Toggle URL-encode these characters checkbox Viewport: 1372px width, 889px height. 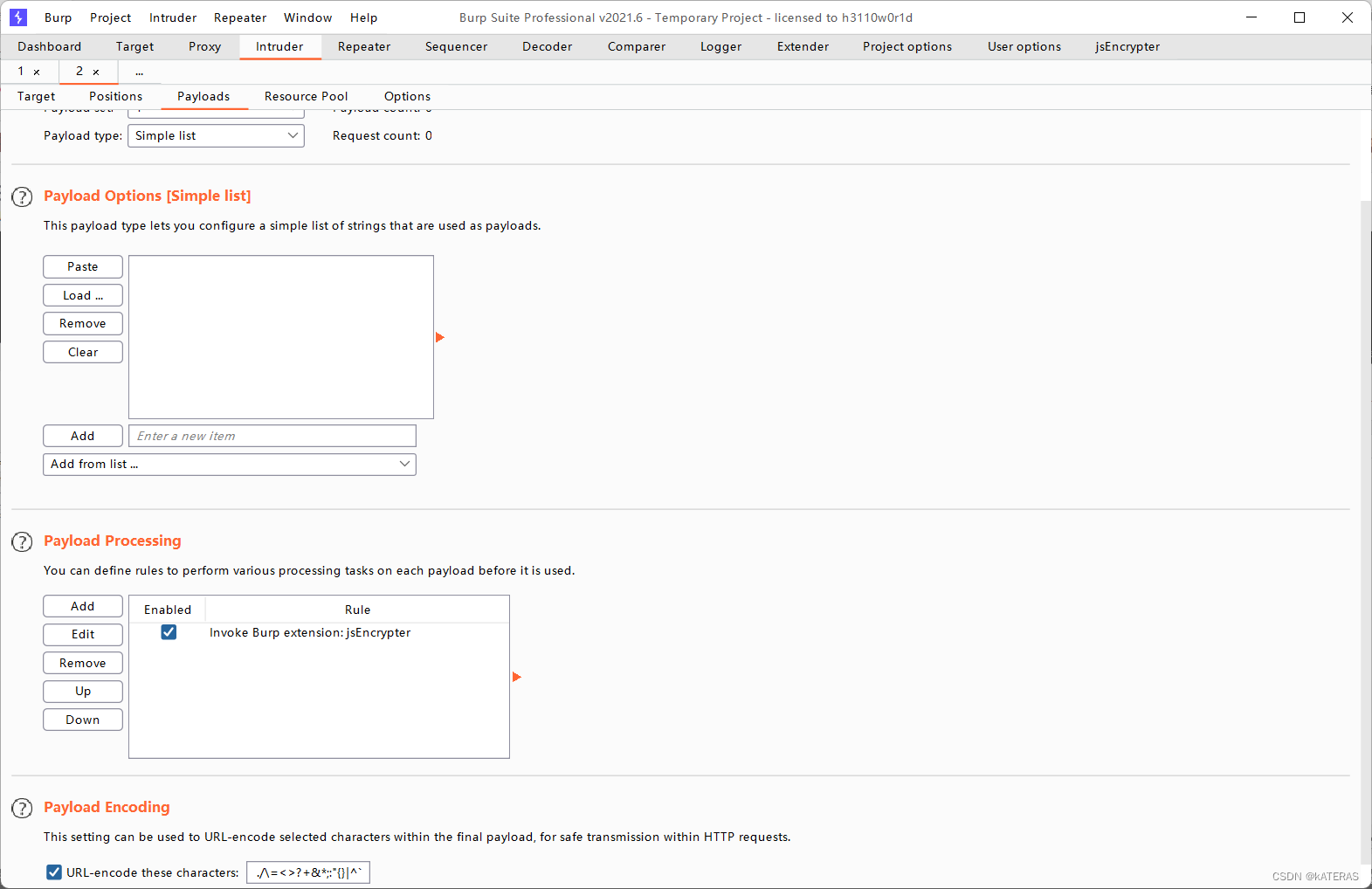pos(54,872)
